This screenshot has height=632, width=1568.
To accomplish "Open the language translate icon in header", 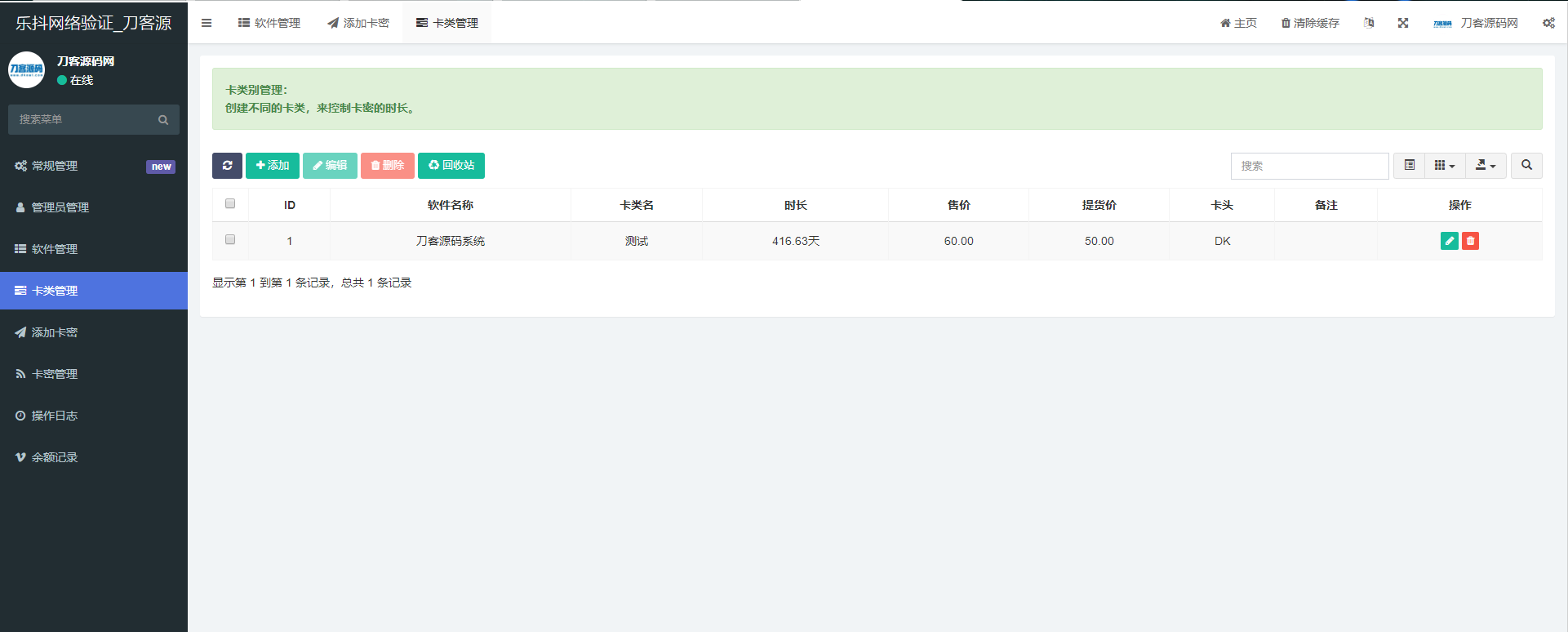I will point(1369,23).
